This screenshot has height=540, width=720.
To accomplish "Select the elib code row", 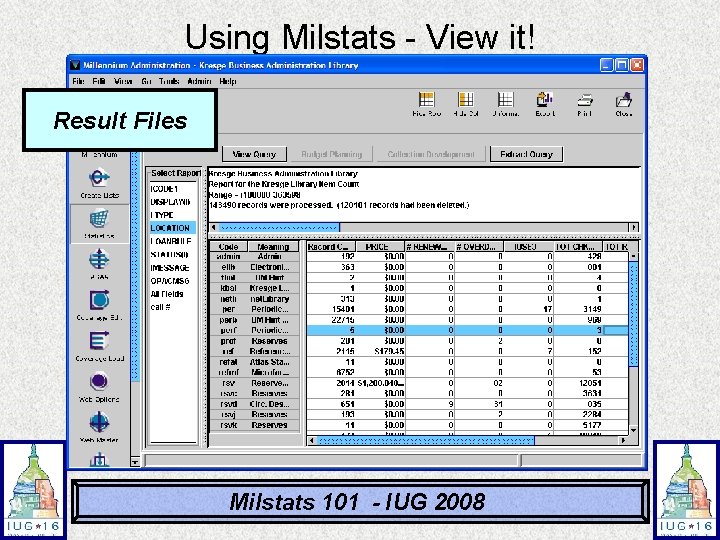I will click(254, 267).
